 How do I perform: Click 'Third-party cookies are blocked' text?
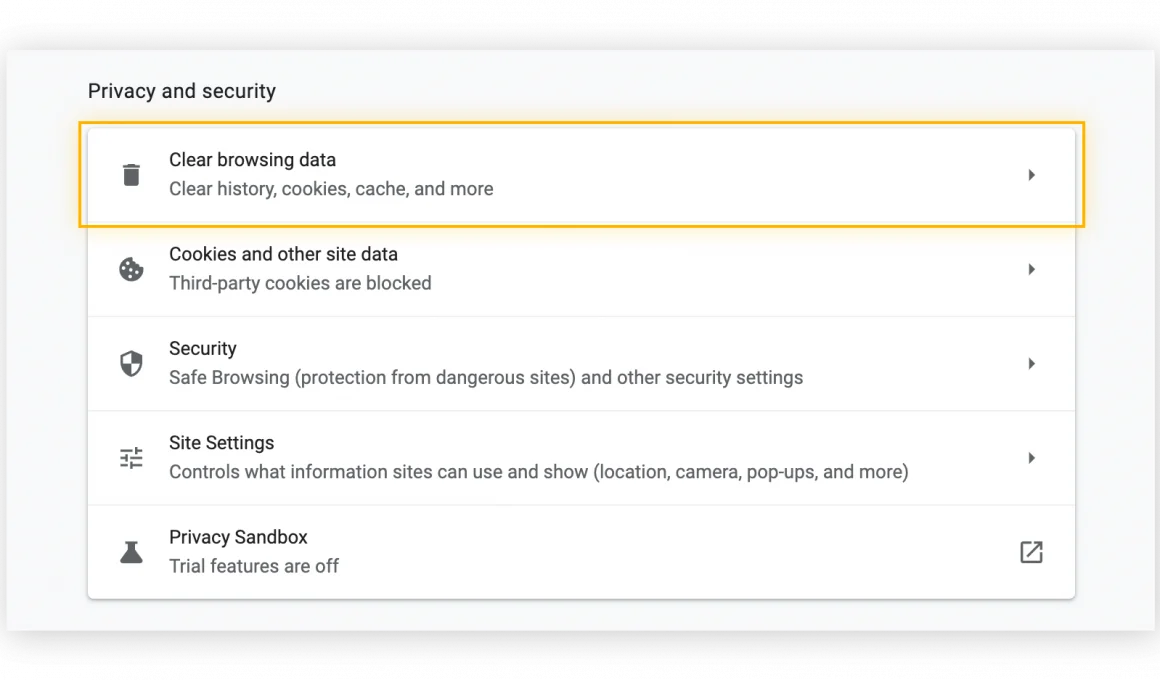pyautogui.click(x=300, y=283)
